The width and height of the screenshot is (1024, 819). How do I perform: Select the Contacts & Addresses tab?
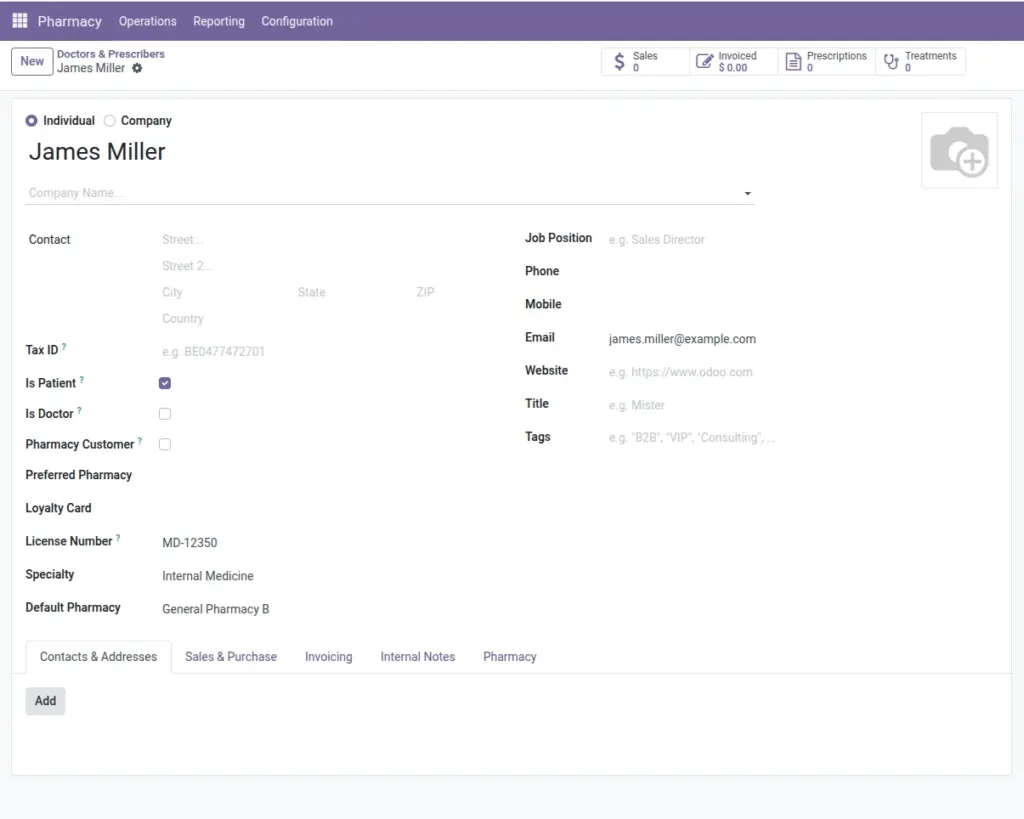(99, 656)
